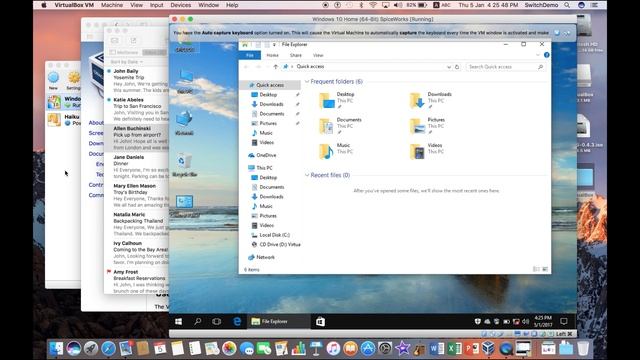Open the Windows Store taskbar icon
Screen dimensions: 640x360
click(320, 322)
